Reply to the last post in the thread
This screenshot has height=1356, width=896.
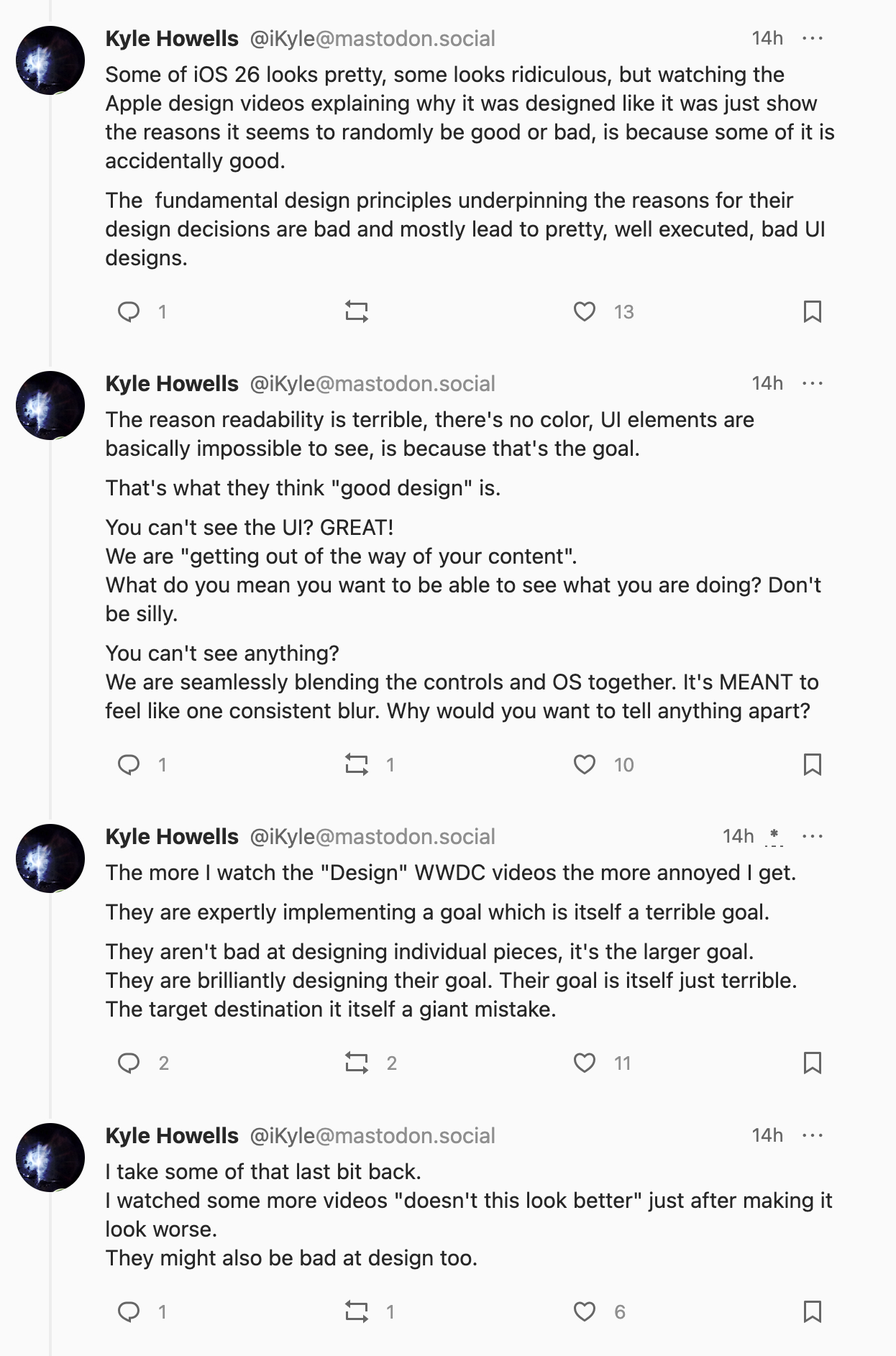point(130,1311)
